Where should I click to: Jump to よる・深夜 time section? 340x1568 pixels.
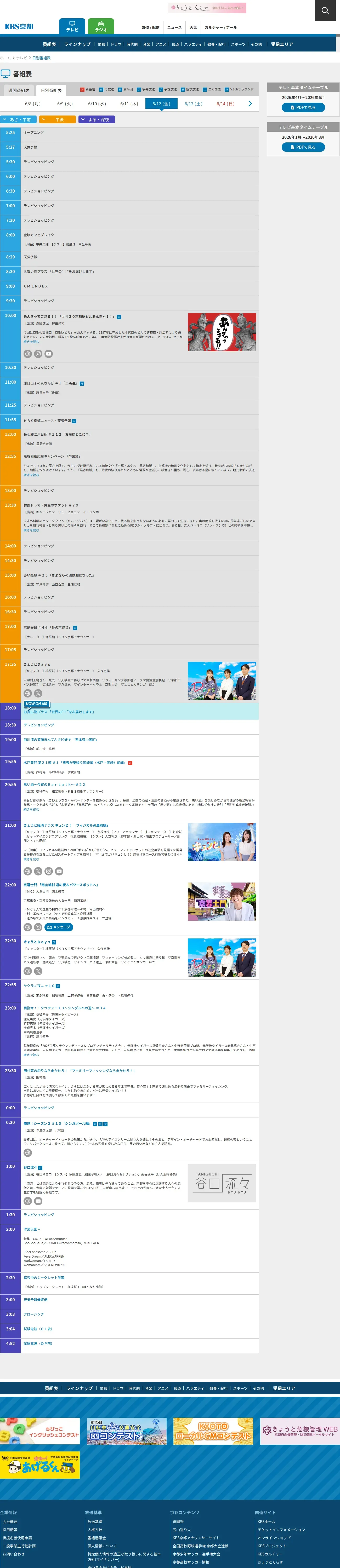[x=96, y=119]
